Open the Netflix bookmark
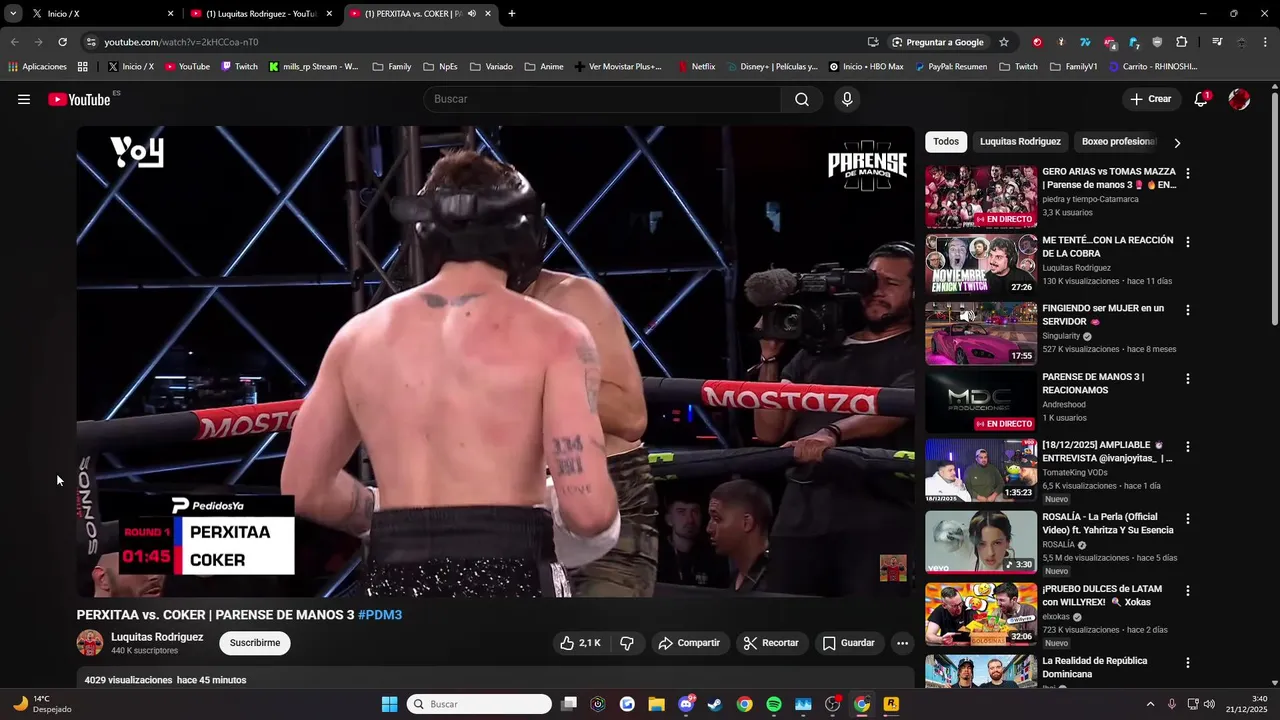 coord(696,67)
